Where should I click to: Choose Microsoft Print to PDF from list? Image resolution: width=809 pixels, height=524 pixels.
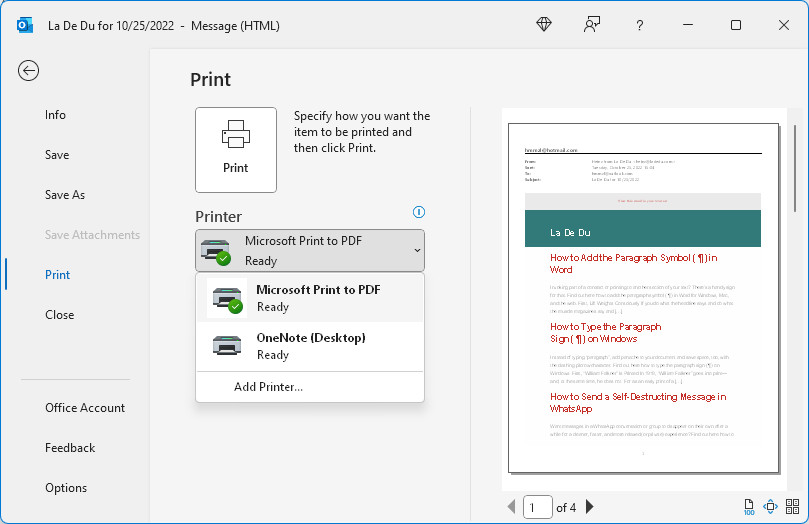tap(310, 298)
